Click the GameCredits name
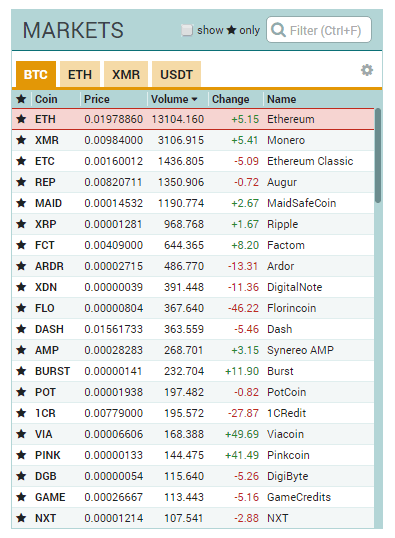The height and width of the screenshot is (538, 395). (299, 497)
